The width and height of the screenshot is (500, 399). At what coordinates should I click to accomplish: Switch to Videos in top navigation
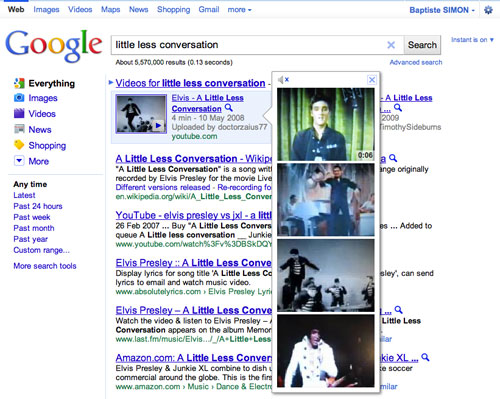[x=80, y=10]
